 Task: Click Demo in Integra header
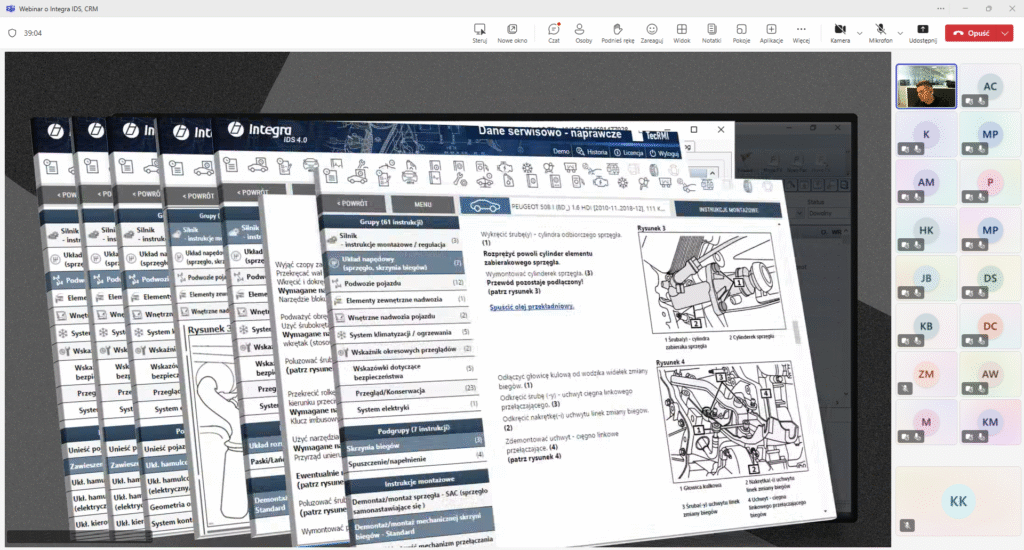561,151
